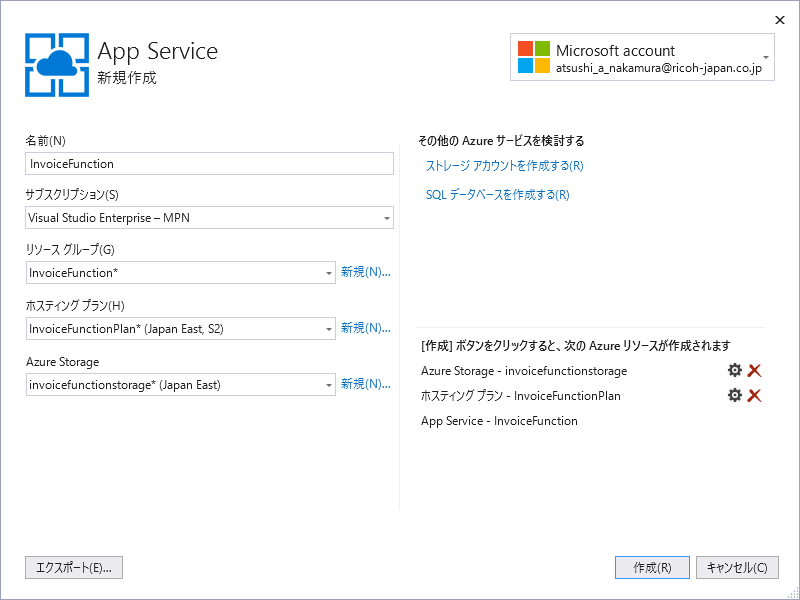Click the ホスティング プラン(H) label
Screen dimensions: 800x600
coord(75,306)
